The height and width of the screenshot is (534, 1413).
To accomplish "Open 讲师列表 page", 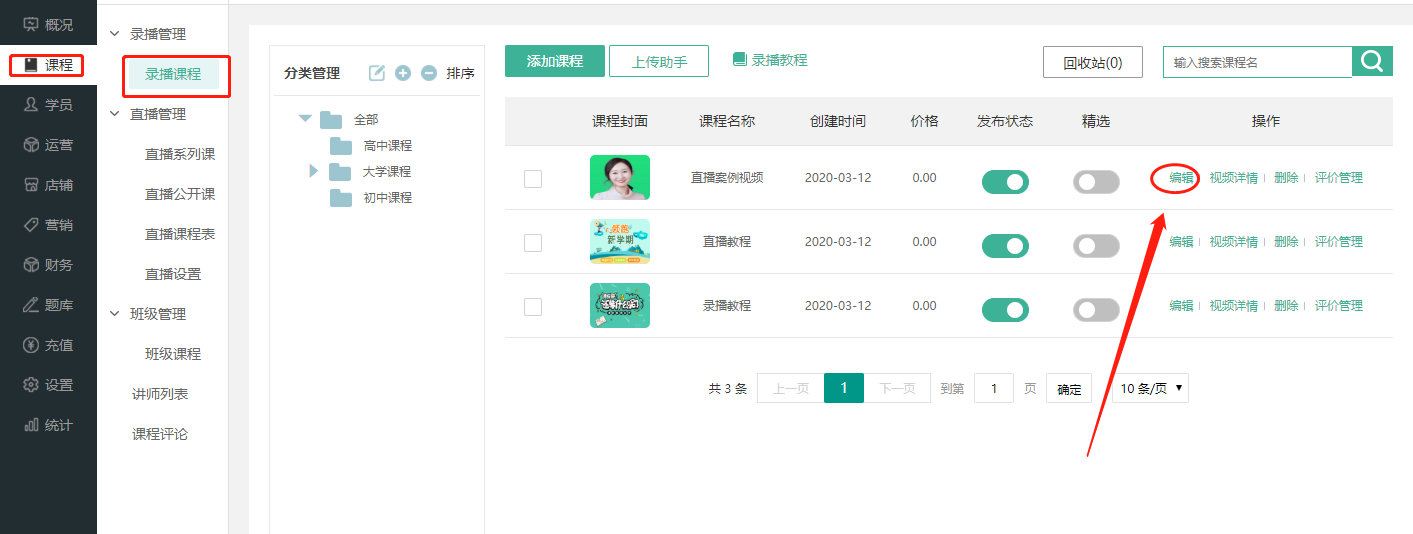I will pyautogui.click(x=160, y=394).
